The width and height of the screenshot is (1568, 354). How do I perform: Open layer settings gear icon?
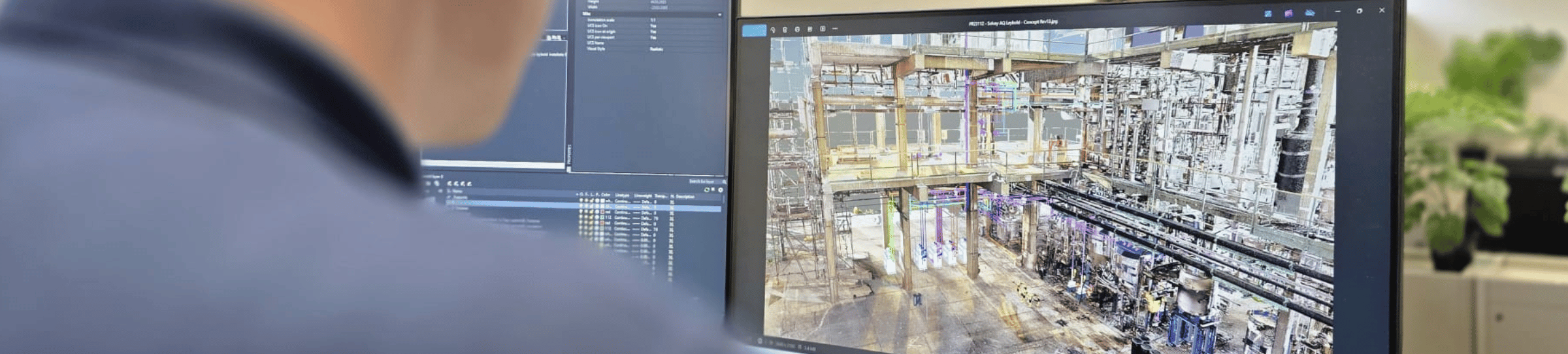click(x=721, y=189)
